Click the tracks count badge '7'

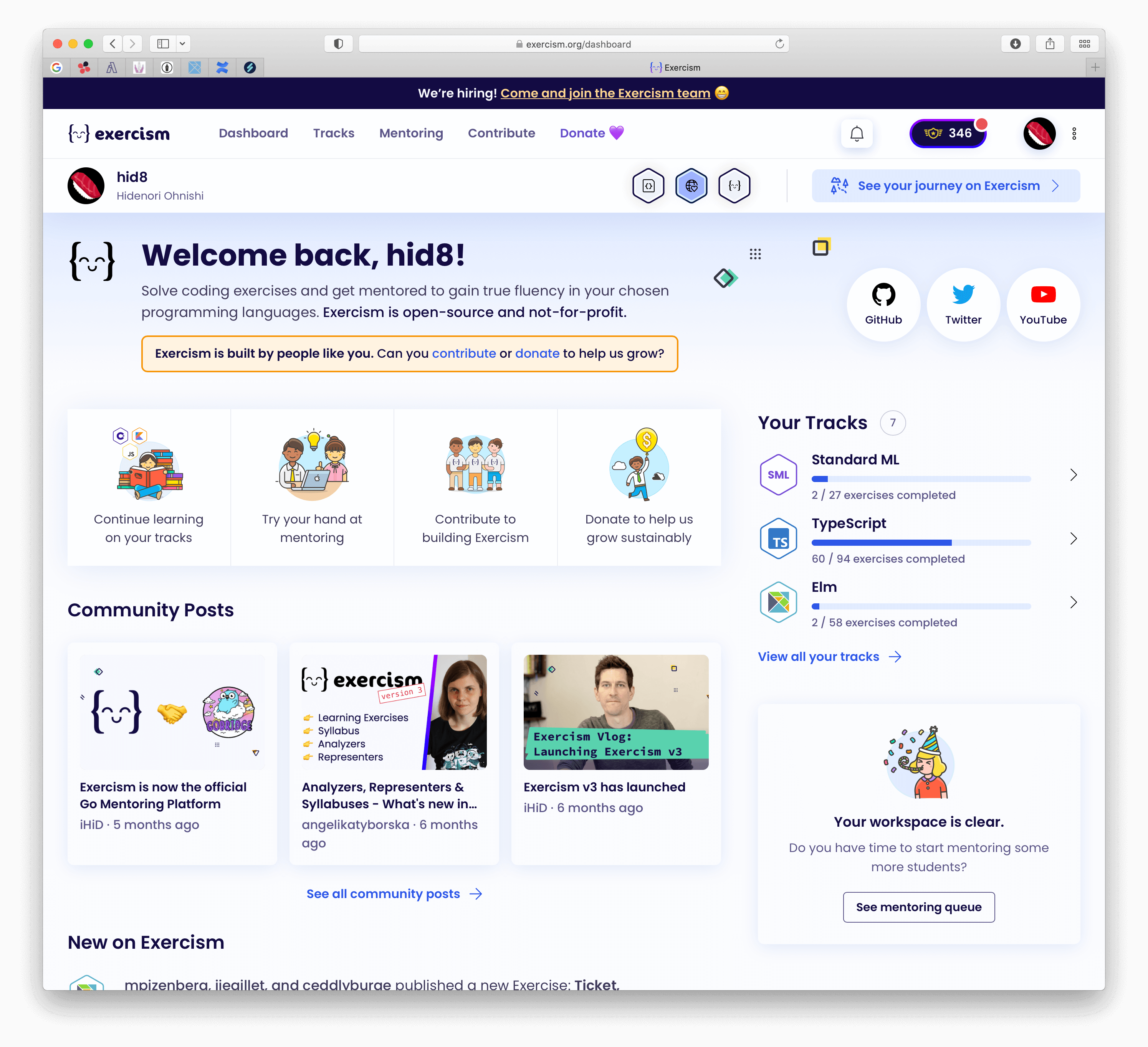tap(892, 423)
